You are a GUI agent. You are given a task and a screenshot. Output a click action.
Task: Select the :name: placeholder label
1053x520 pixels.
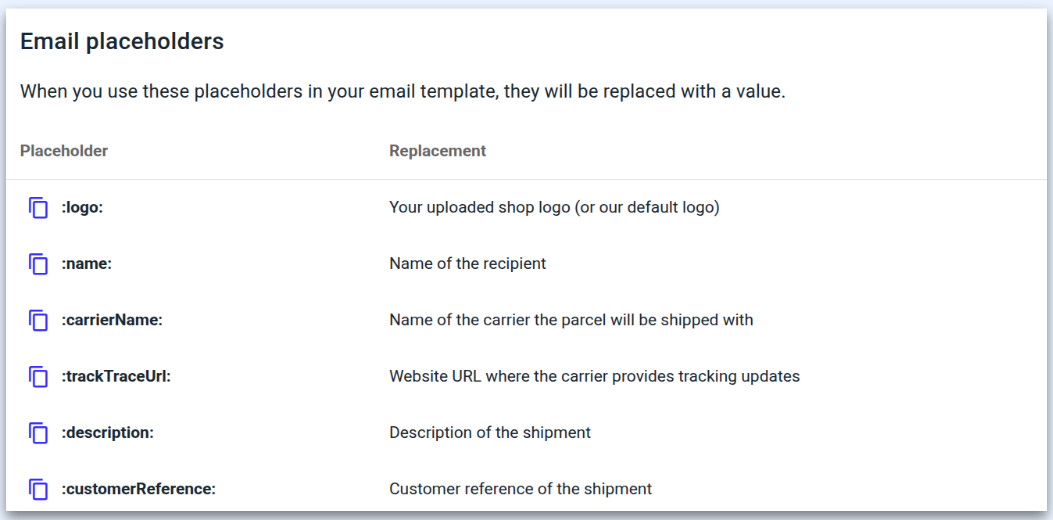pyautogui.click(x=87, y=264)
